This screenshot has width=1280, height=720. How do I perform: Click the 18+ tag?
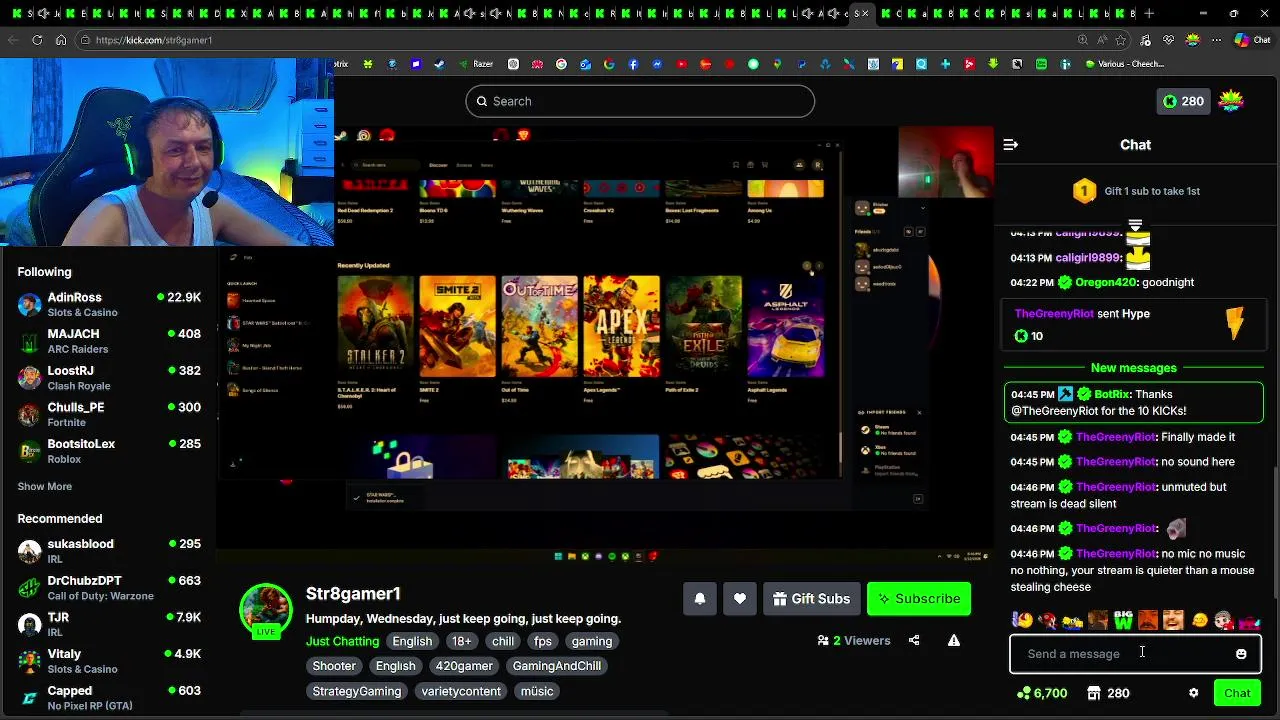pos(461,641)
